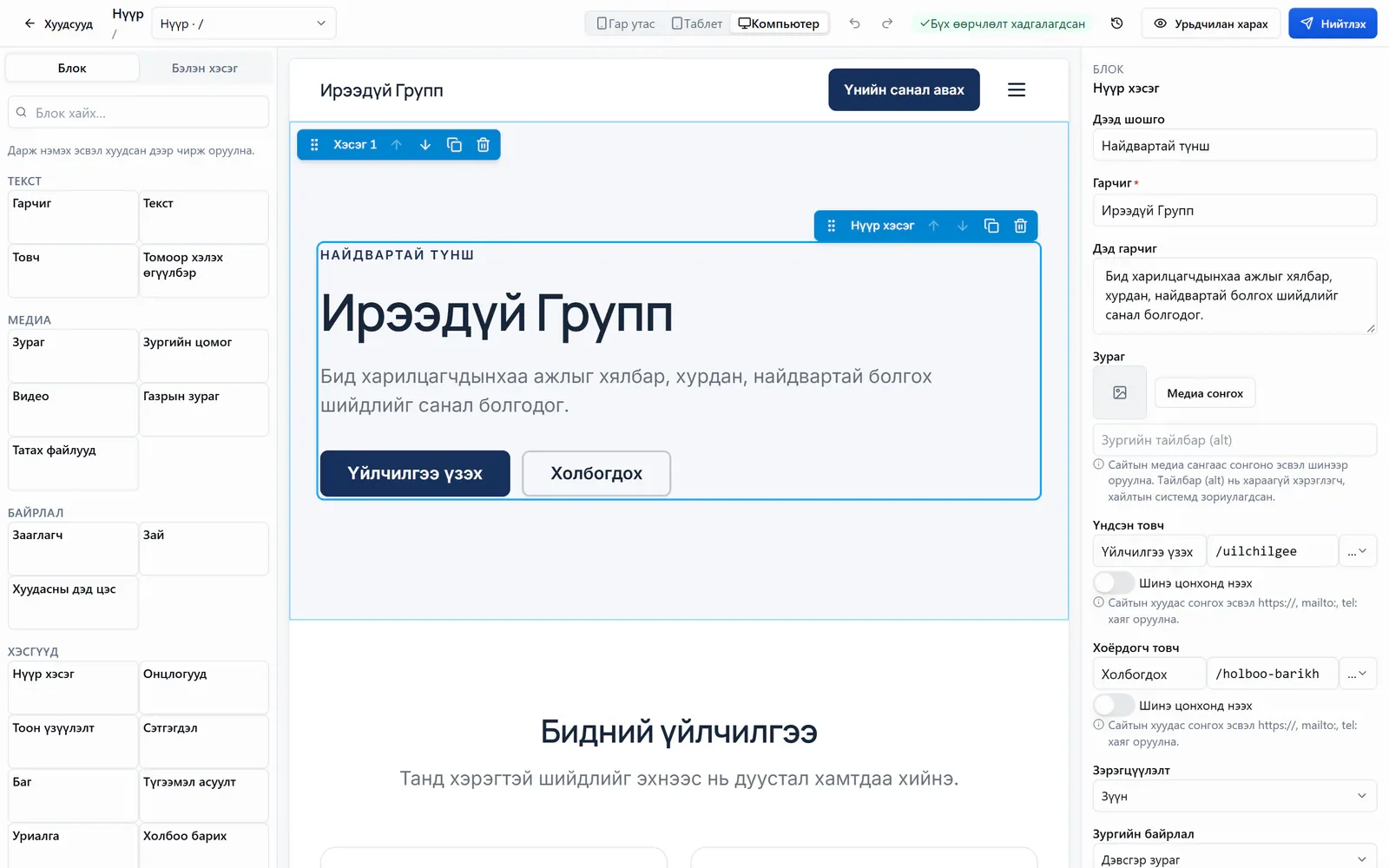The height and width of the screenshot is (868, 1389).
Task: Click the Зургийн тайлбар (alt) field
Action: (x=1234, y=440)
